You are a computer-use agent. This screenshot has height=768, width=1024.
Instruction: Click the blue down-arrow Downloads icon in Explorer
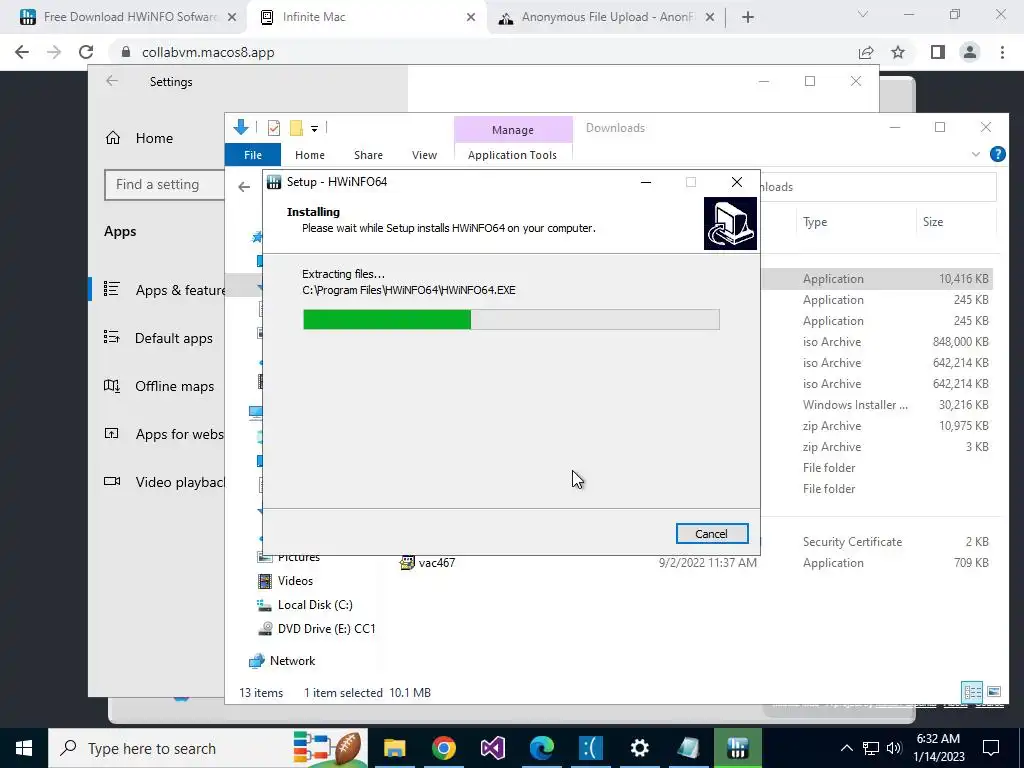(x=240, y=127)
